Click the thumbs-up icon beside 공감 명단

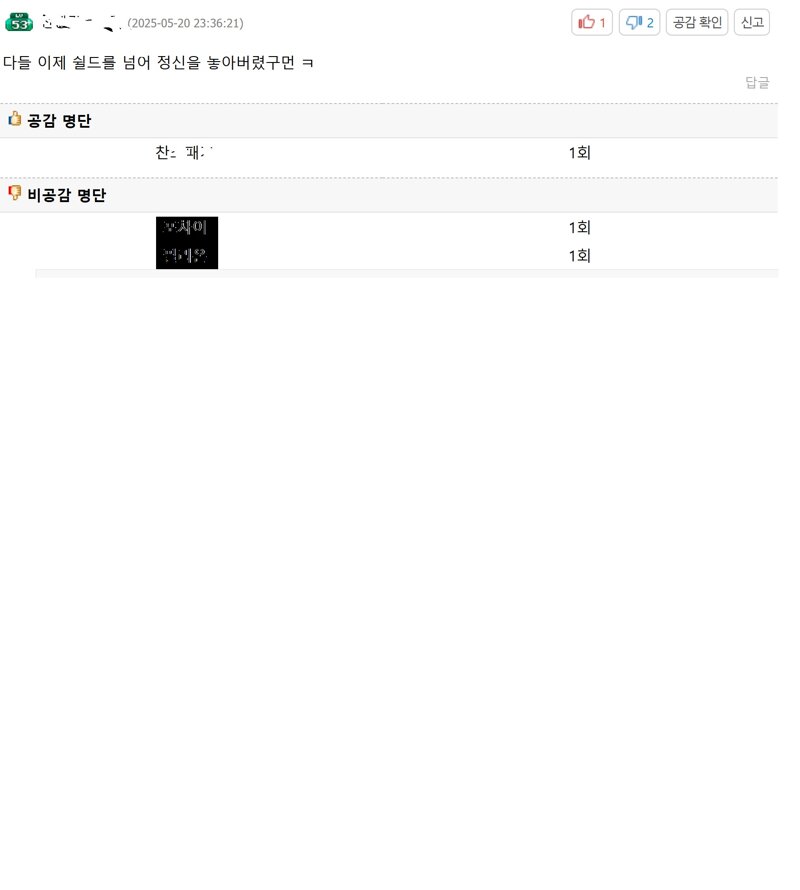14,119
